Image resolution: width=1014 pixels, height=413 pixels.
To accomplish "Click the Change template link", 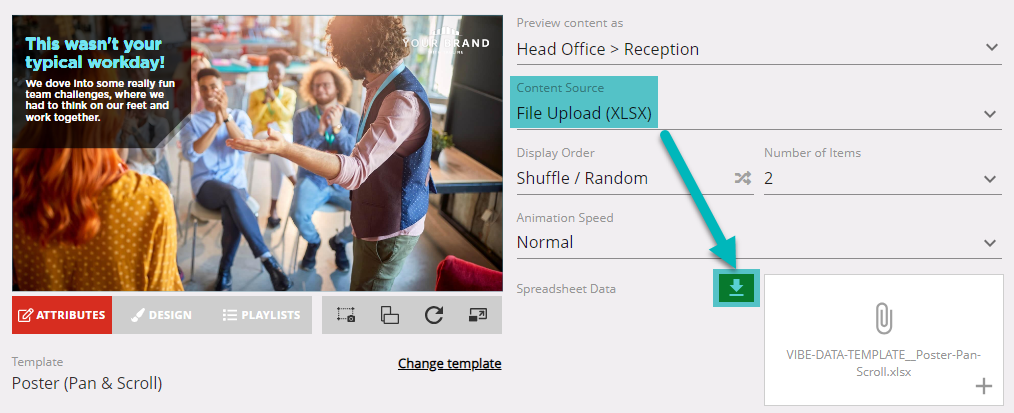I will (x=449, y=363).
